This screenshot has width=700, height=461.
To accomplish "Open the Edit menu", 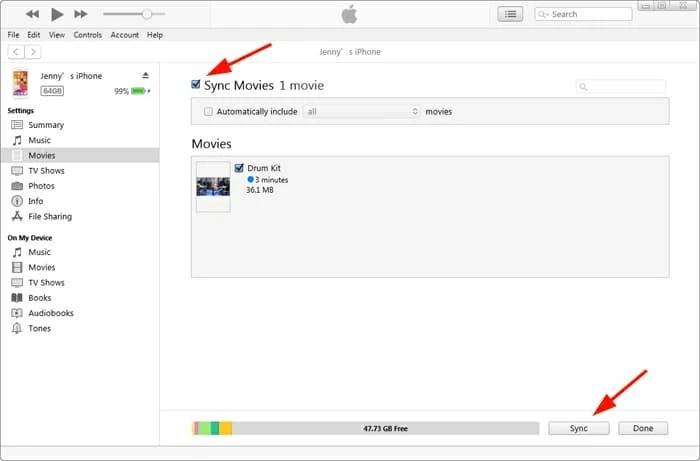I will (33, 35).
